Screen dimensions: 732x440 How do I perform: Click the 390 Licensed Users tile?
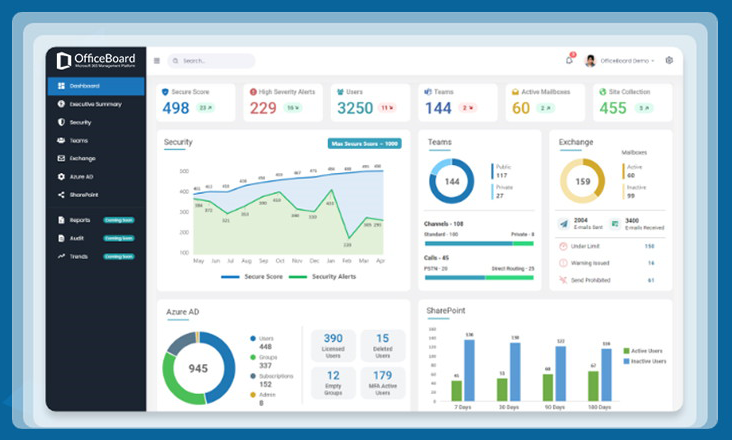click(x=333, y=346)
